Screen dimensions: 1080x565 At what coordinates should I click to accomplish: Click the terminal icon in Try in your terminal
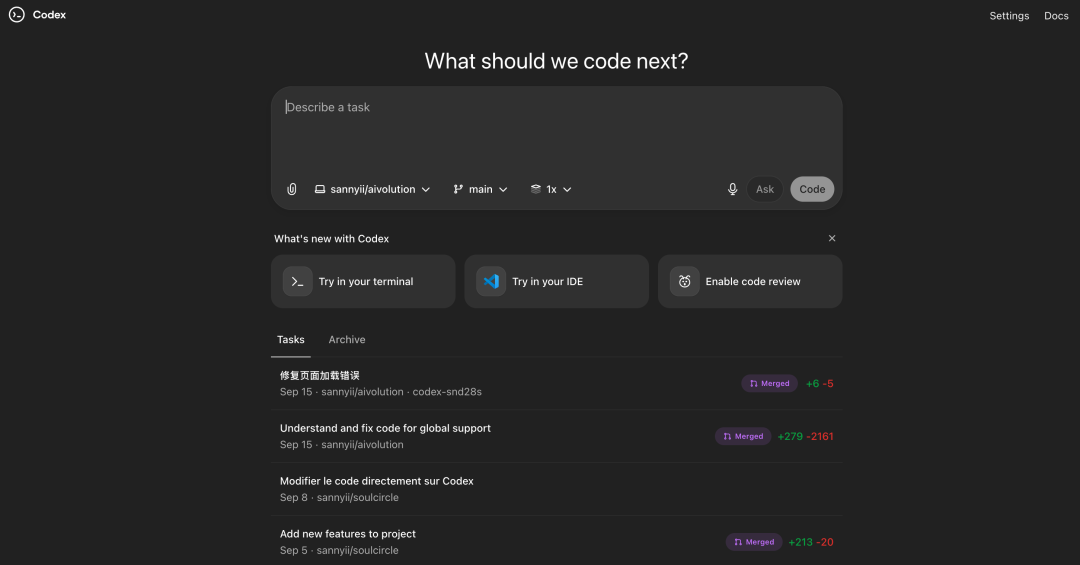point(297,282)
